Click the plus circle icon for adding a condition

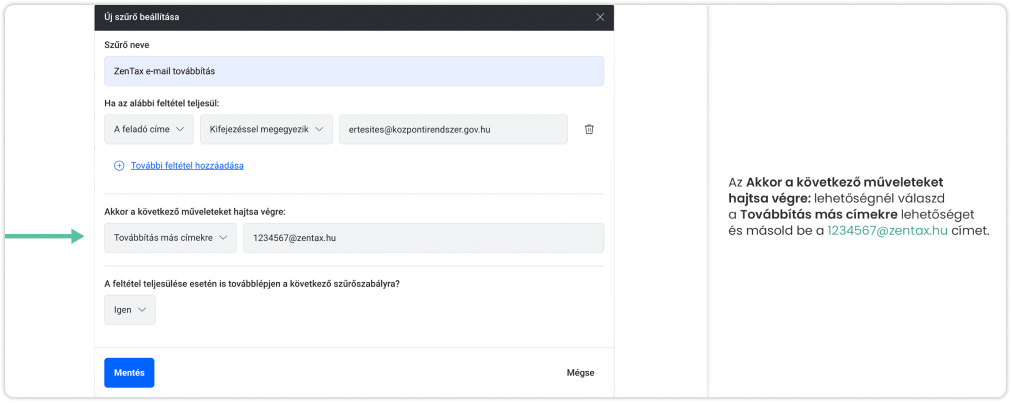(x=119, y=165)
